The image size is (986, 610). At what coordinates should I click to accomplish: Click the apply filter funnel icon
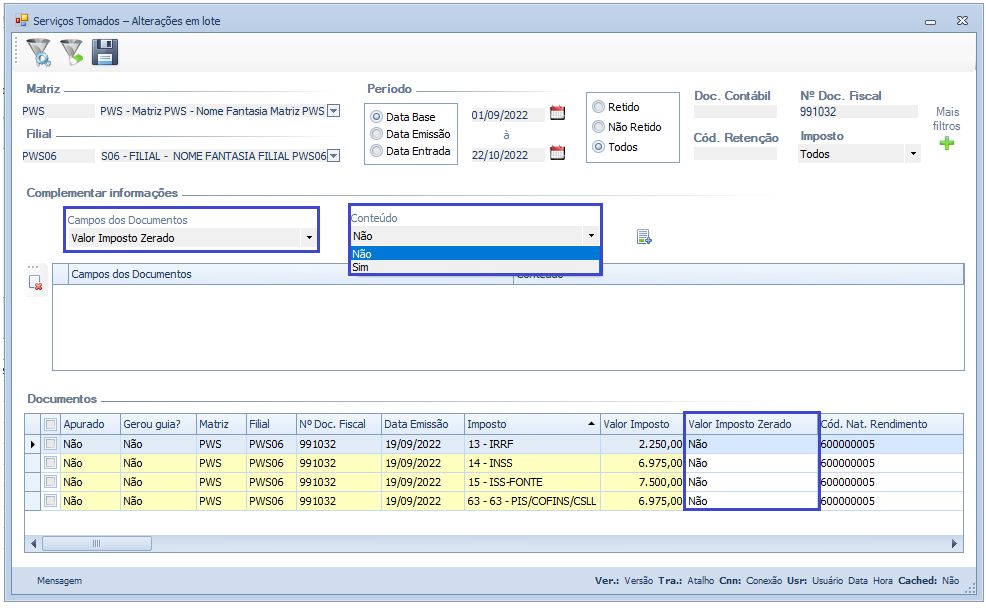pos(72,52)
